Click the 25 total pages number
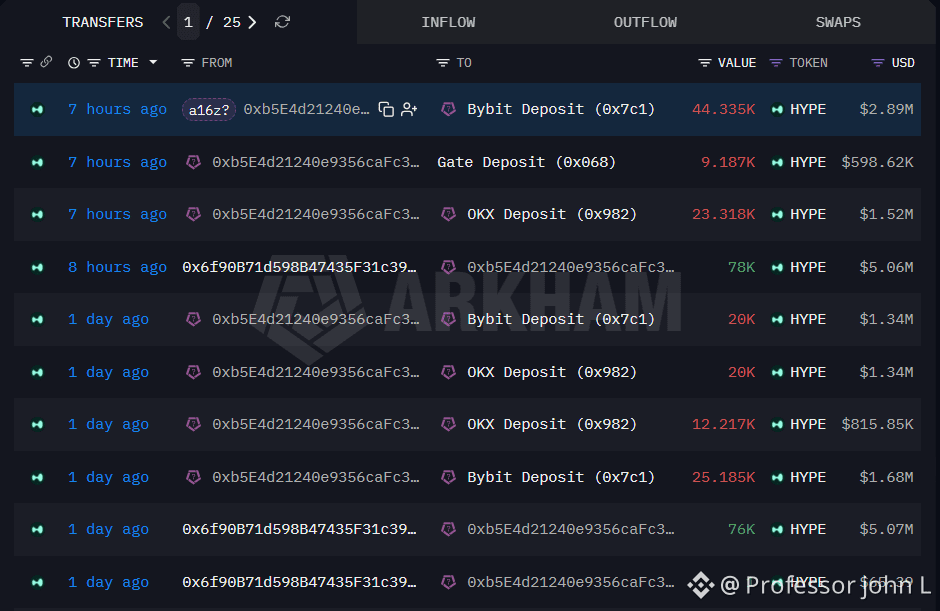The image size is (940, 611). point(231,22)
